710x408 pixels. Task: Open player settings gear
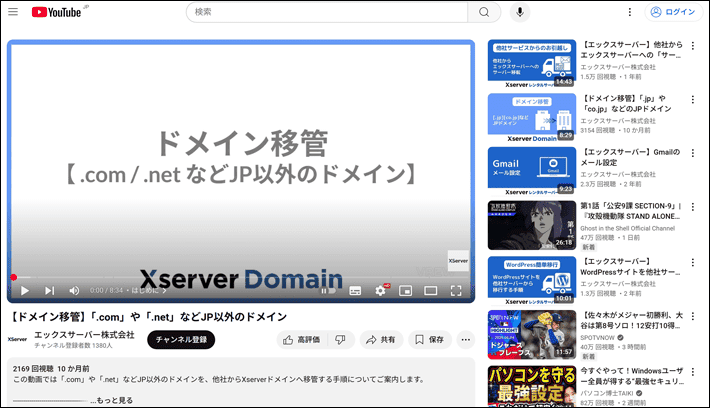coord(381,291)
